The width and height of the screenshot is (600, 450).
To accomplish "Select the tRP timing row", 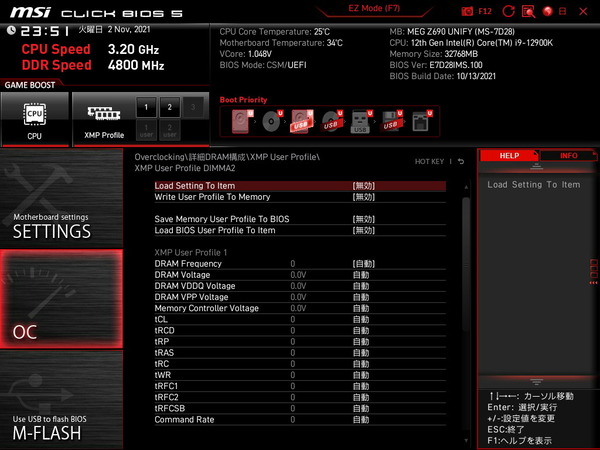I will 300,342.
